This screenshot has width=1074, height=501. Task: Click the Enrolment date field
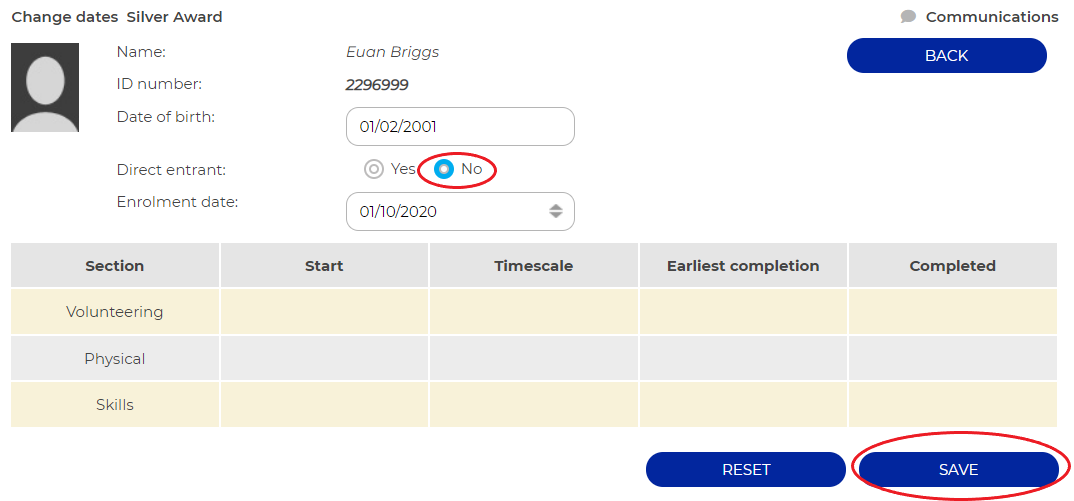coord(460,212)
